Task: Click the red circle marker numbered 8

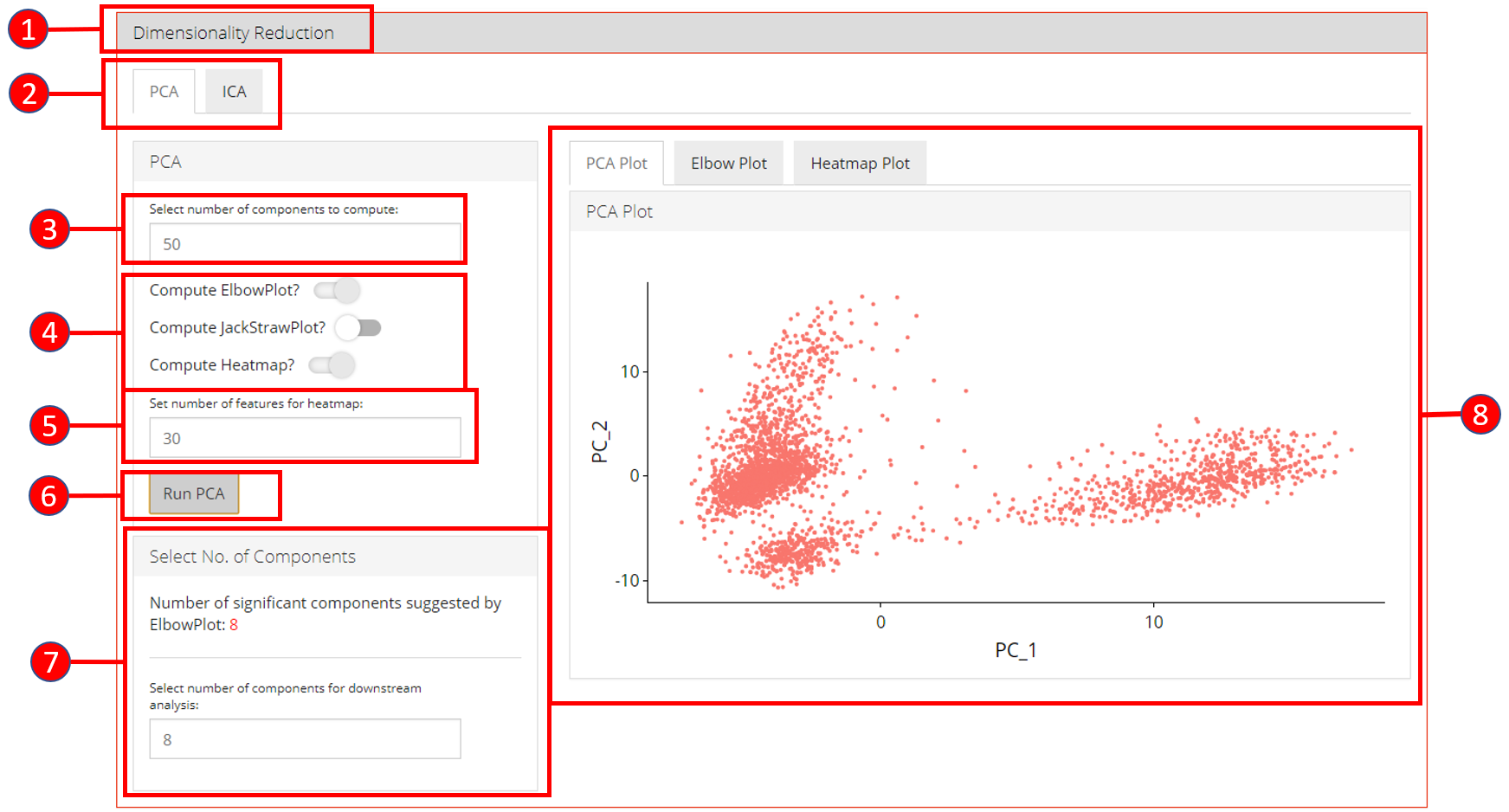Action: coord(1480,415)
